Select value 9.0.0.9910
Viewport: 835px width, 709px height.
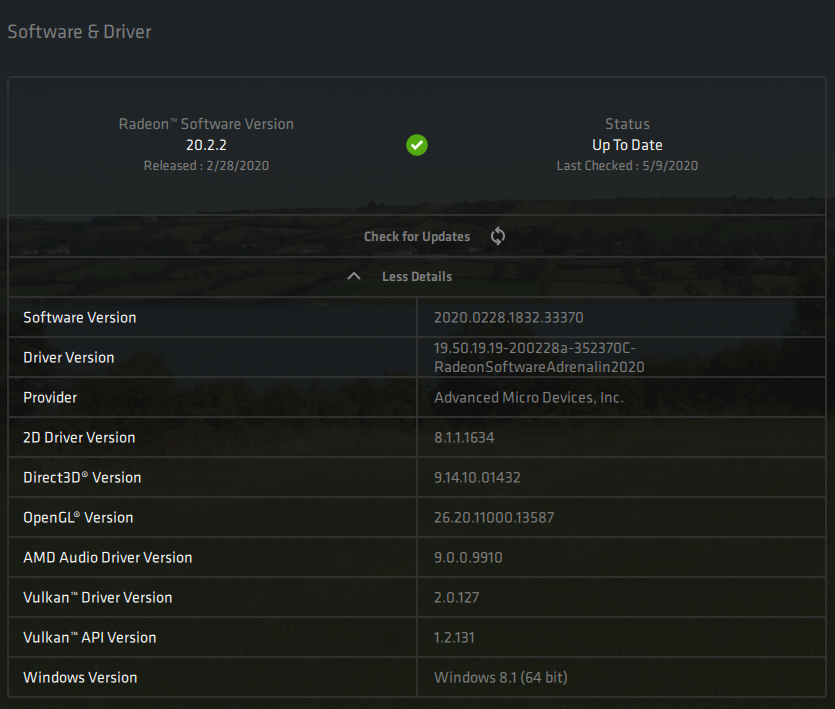[x=468, y=557]
